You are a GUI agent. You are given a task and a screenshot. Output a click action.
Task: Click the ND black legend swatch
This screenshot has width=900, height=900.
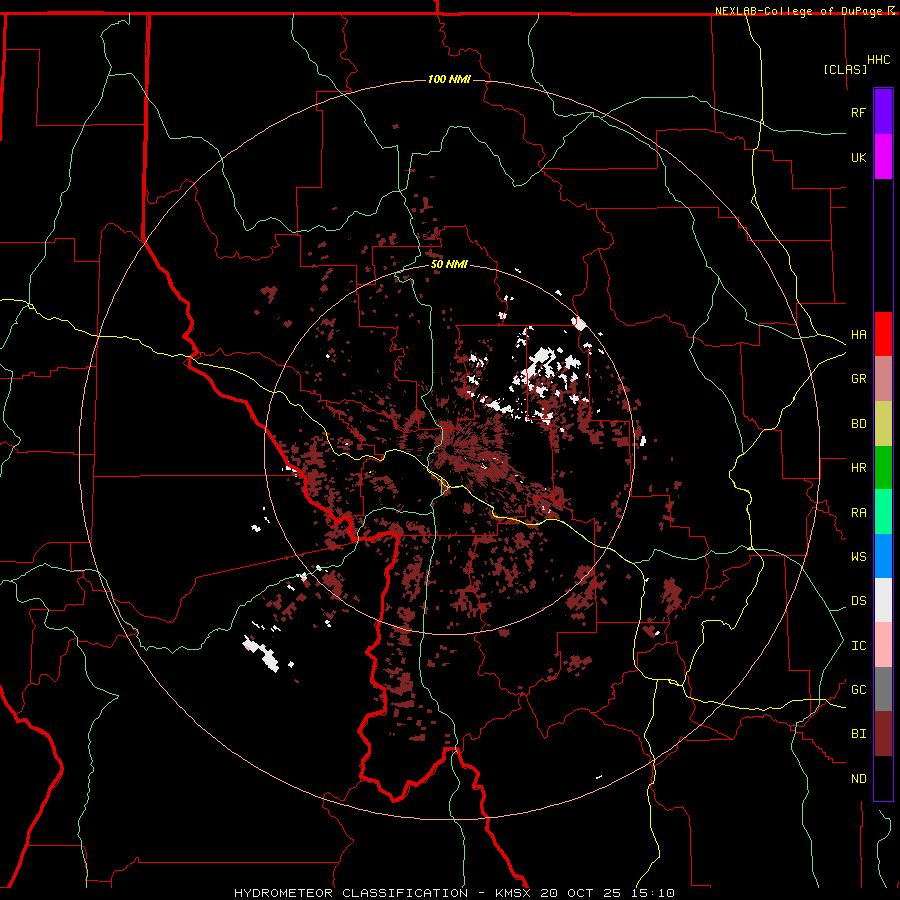coord(883,778)
